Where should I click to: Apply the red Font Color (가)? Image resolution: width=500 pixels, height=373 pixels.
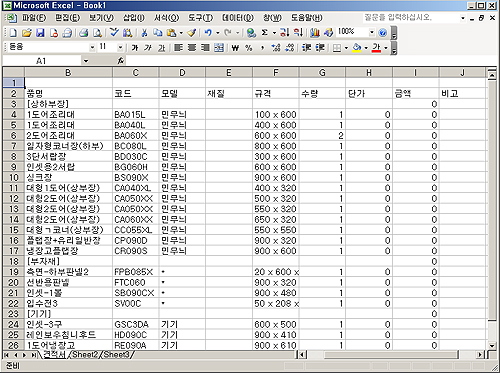coord(377,48)
